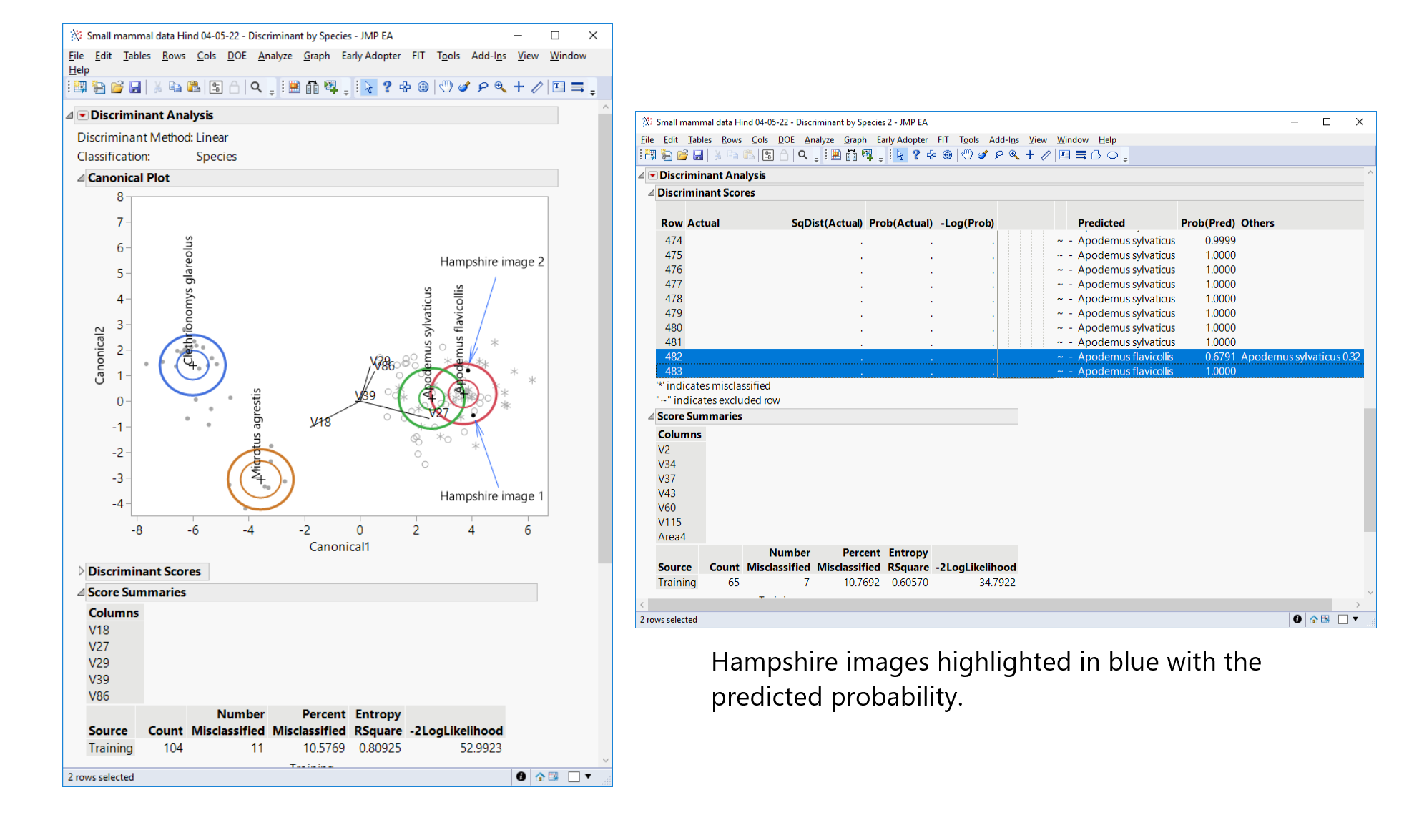Collapse Canonical Plot section
Screen dimensions: 1404x840
coord(81,178)
